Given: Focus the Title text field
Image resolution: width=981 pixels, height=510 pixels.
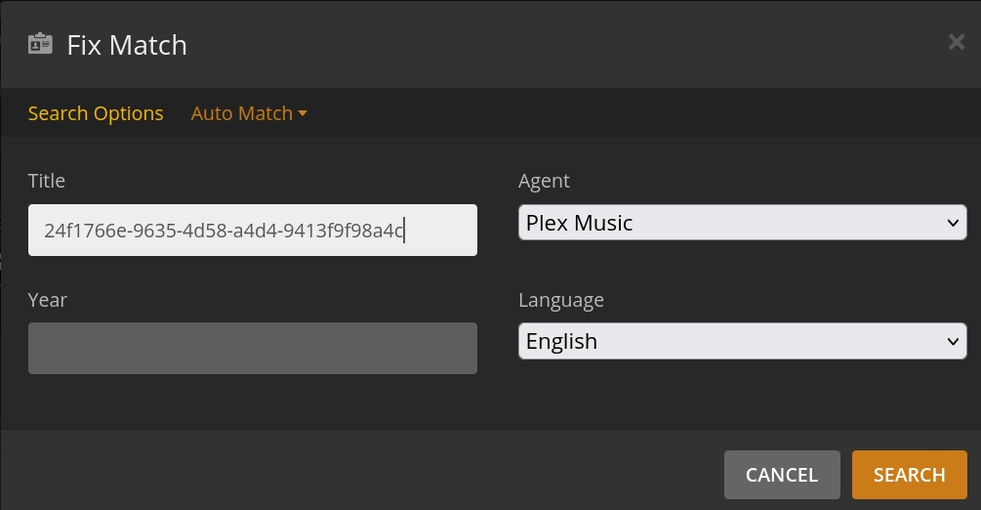Looking at the screenshot, I should pyautogui.click(x=252, y=231).
